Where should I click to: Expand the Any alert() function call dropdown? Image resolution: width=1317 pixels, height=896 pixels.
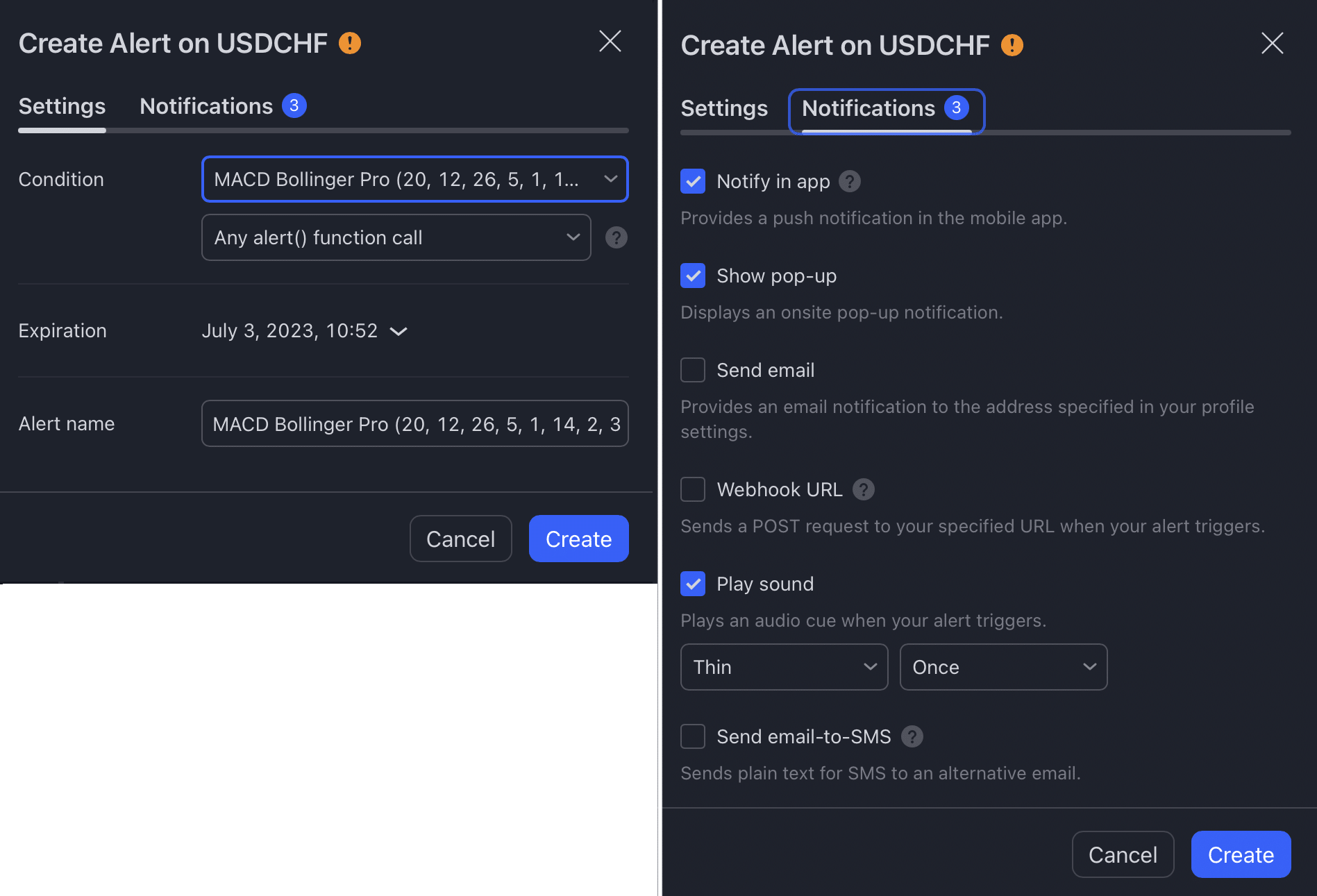coord(396,237)
